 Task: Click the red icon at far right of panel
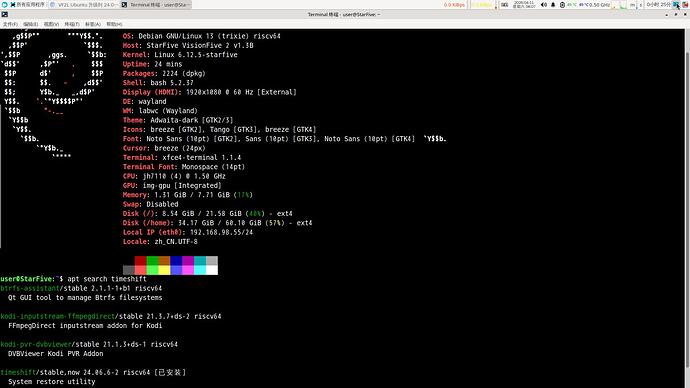pyautogui.click(x=685, y=5)
